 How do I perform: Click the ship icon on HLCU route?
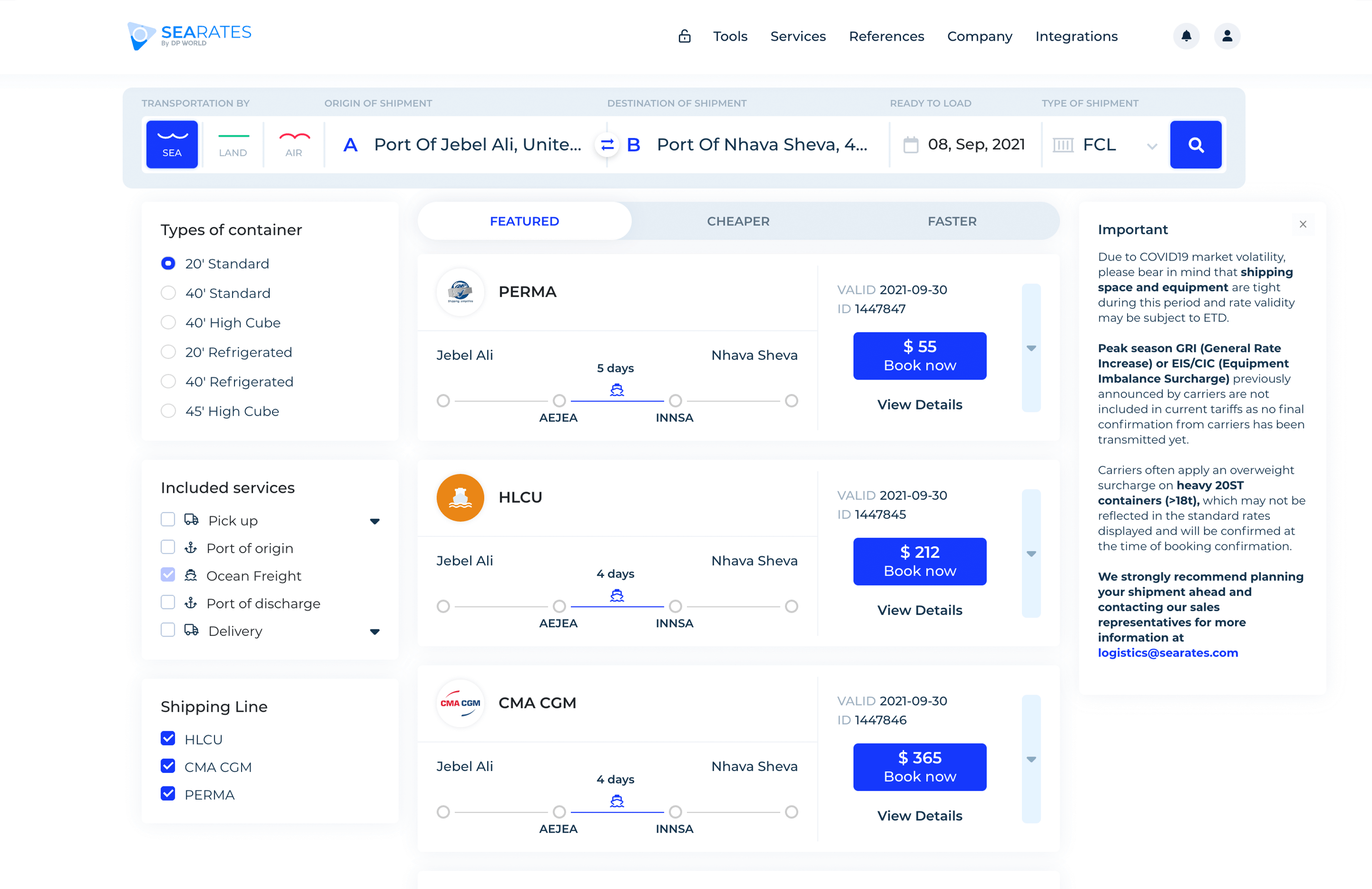coord(617,596)
